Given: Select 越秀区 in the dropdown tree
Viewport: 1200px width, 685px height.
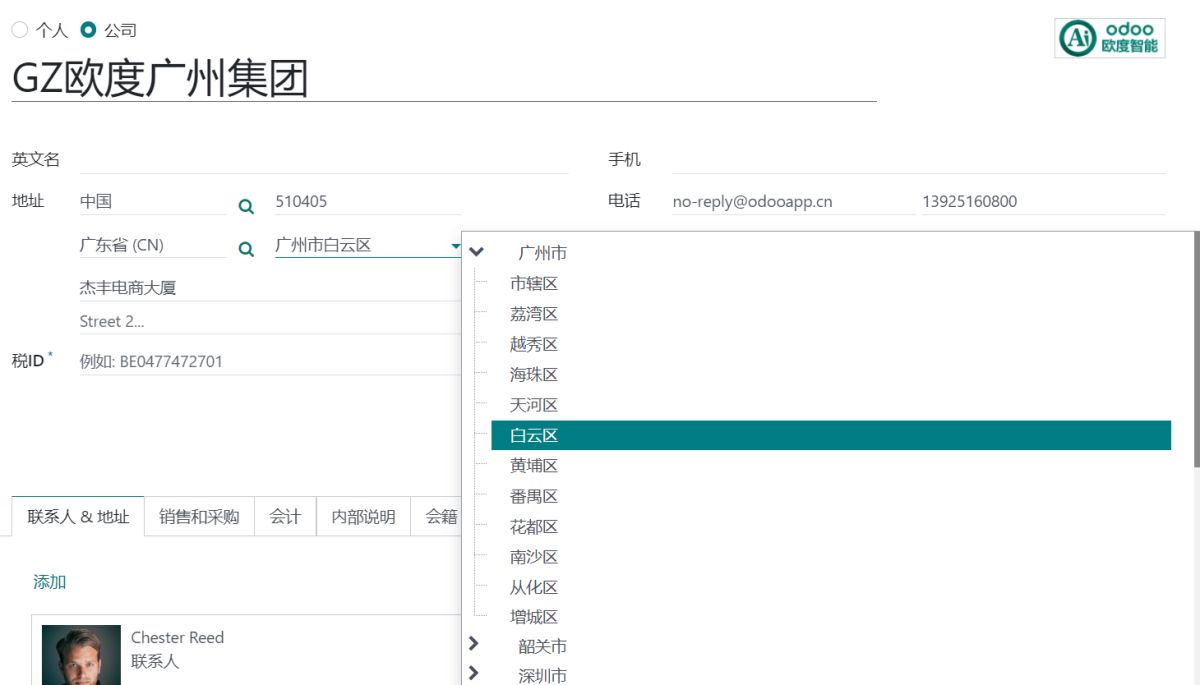Looking at the screenshot, I should (534, 344).
